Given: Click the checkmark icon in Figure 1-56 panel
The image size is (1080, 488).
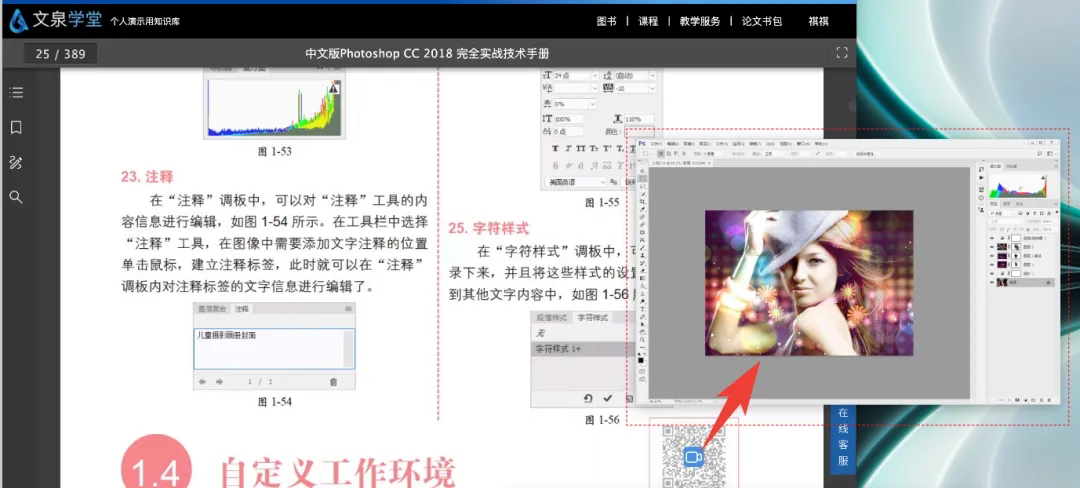Looking at the screenshot, I should coord(608,398).
